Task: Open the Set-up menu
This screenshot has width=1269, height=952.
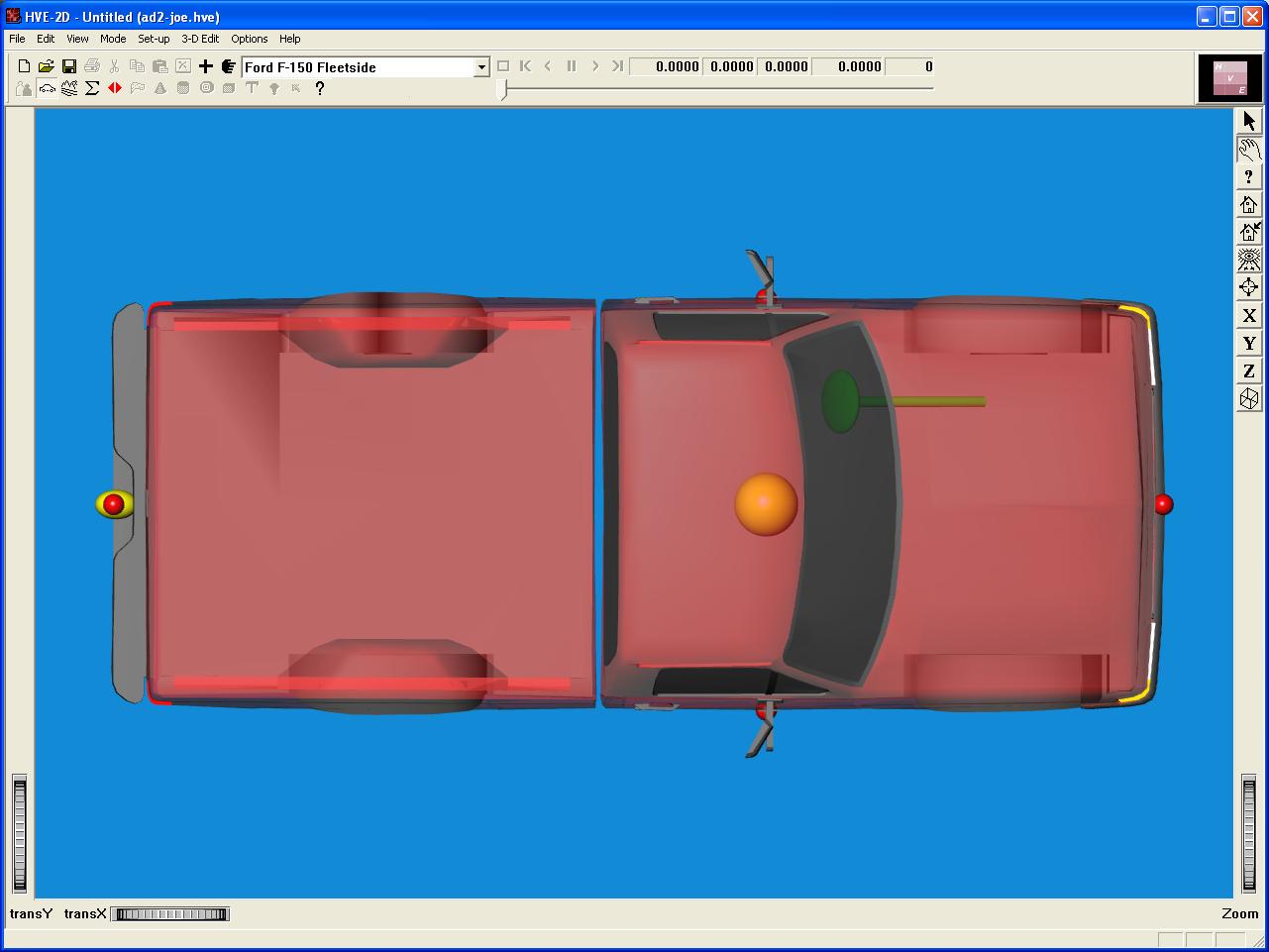Action: point(154,39)
